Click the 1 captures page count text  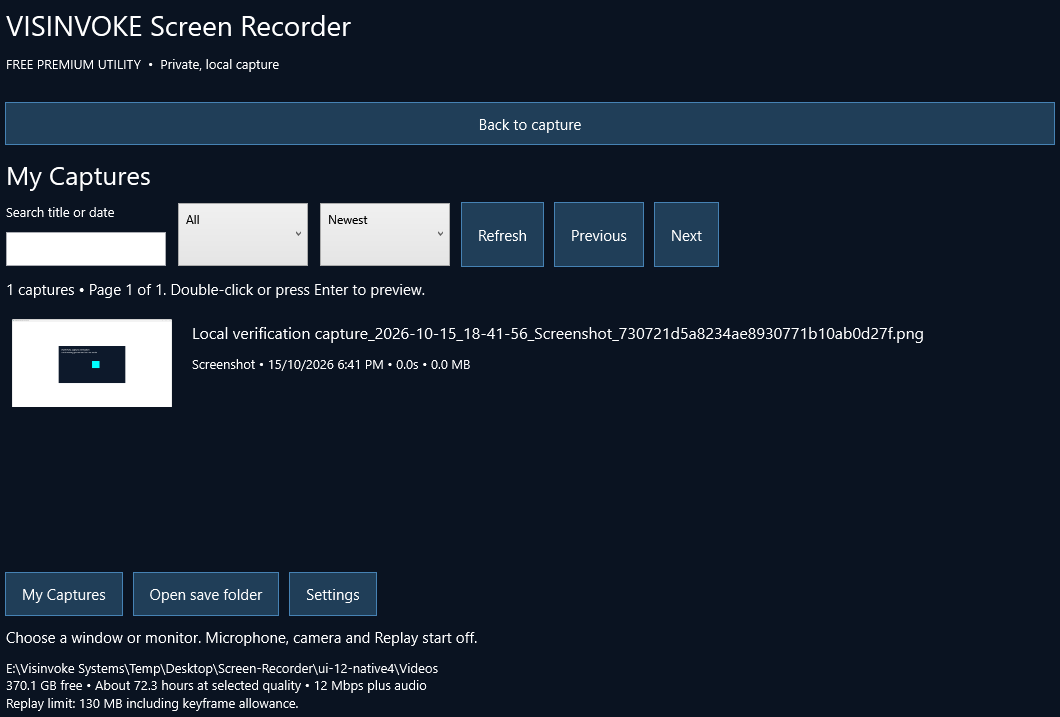(216, 290)
